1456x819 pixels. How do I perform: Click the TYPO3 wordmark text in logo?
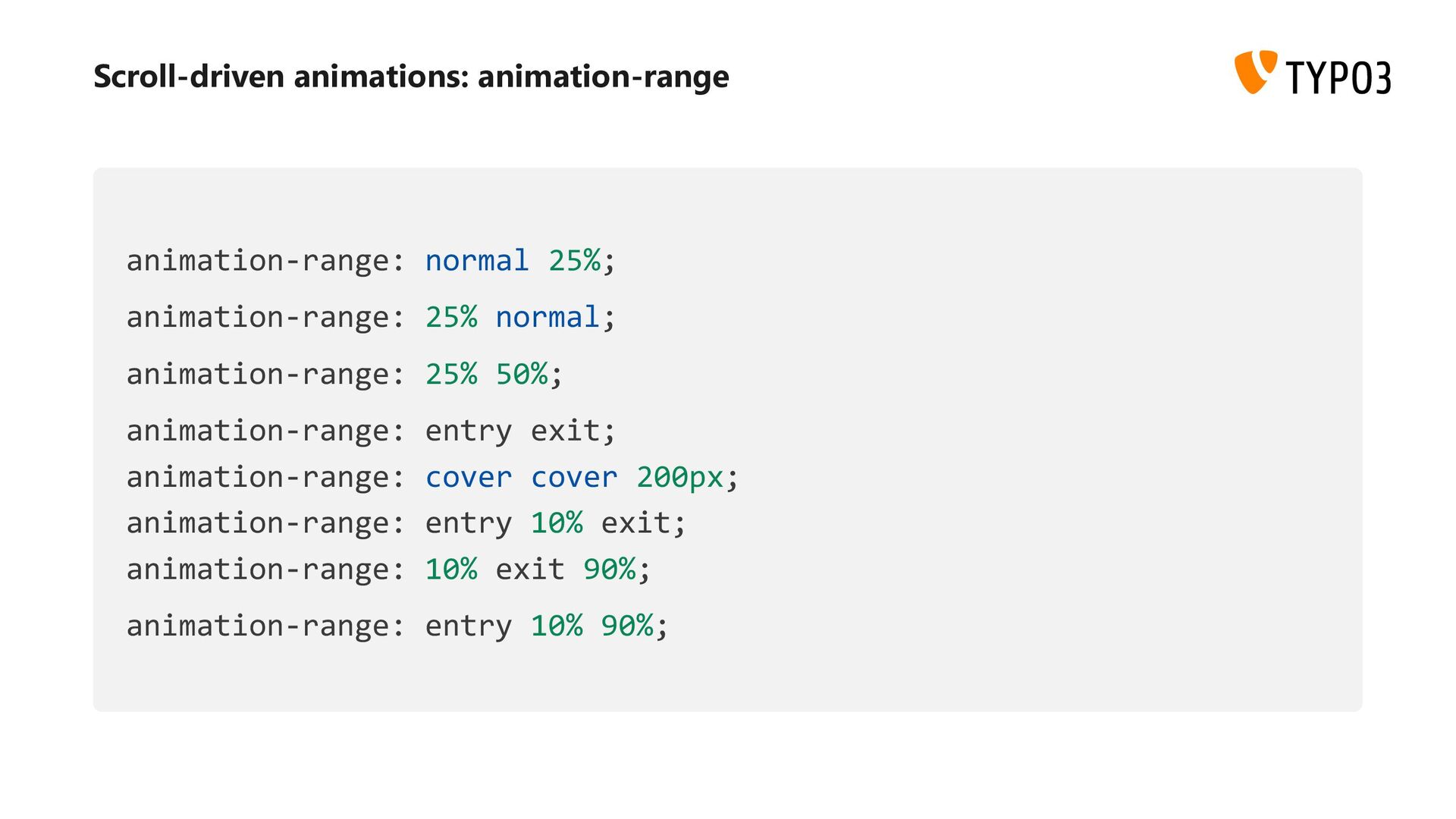[x=1338, y=77]
